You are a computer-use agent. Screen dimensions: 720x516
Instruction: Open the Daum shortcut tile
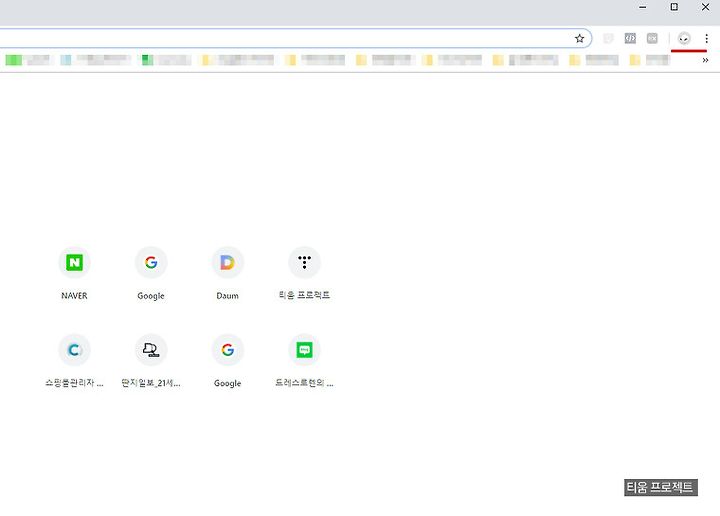[227, 273]
